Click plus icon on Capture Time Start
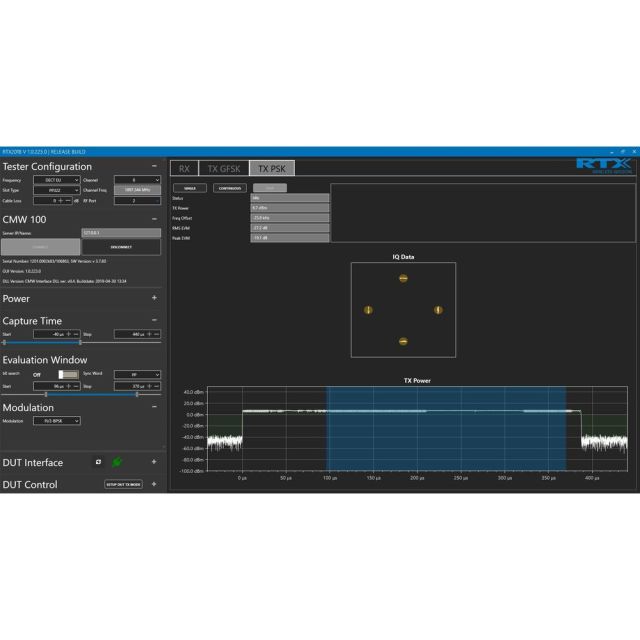The height and width of the screenshot is (640, 640). coord(68,333)
